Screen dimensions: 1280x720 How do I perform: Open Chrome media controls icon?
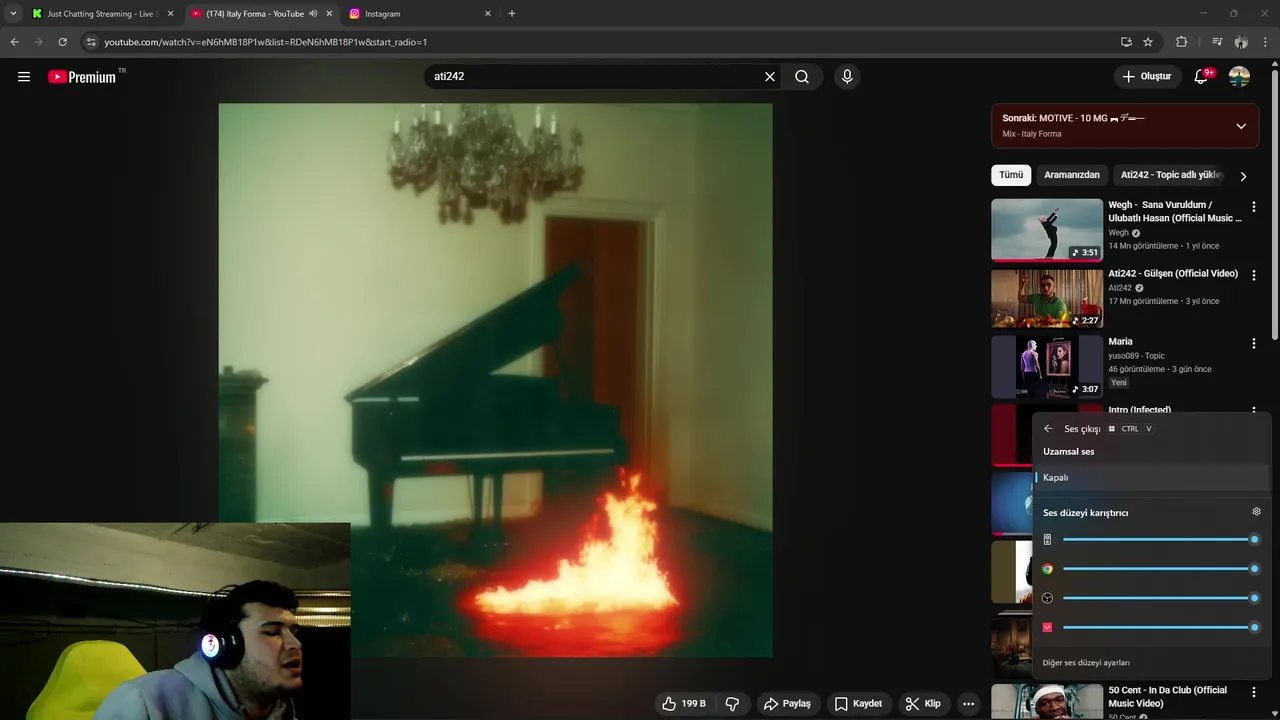[1217, 42]
